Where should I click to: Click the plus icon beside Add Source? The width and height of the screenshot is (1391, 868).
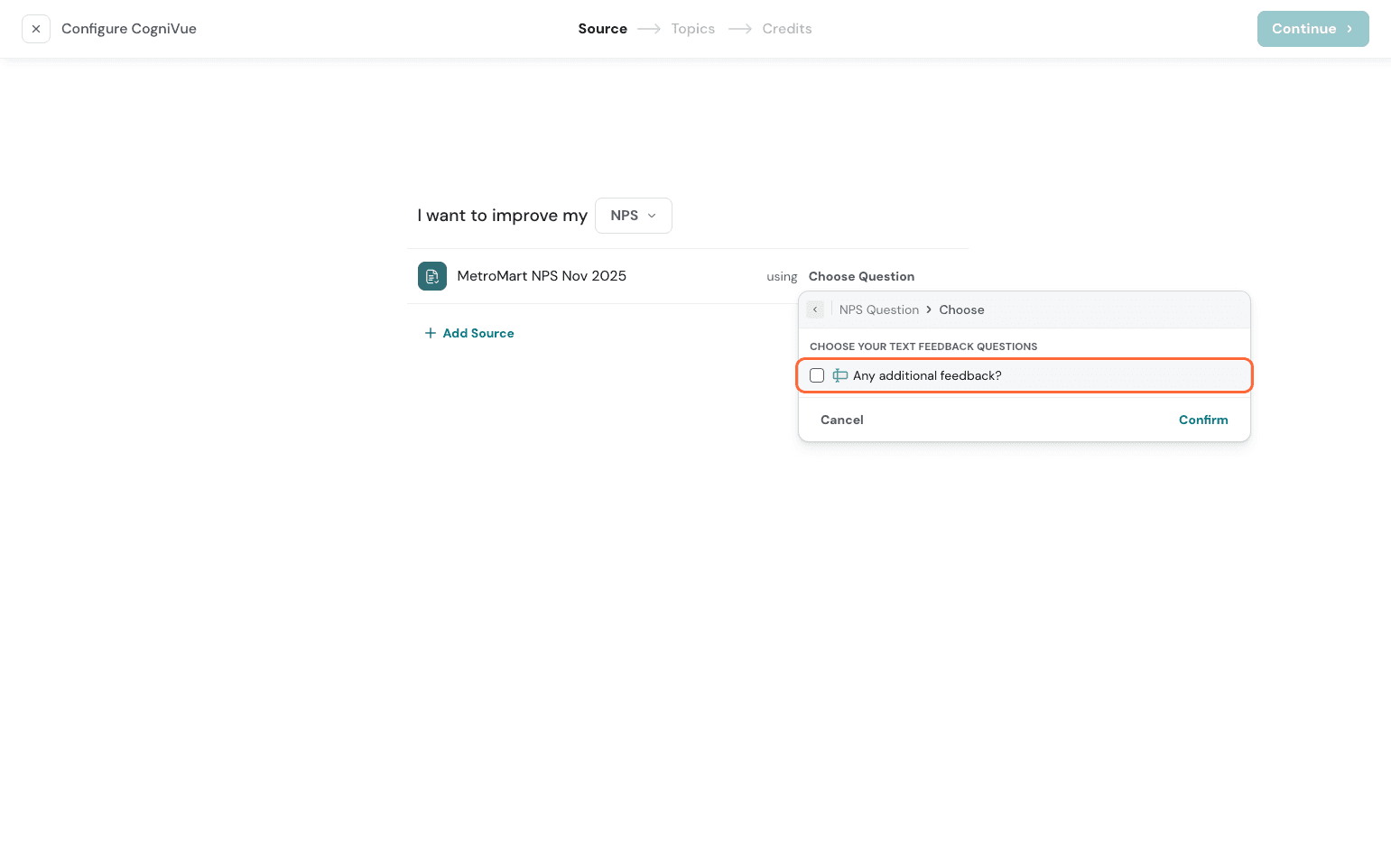tap(431, 333)
